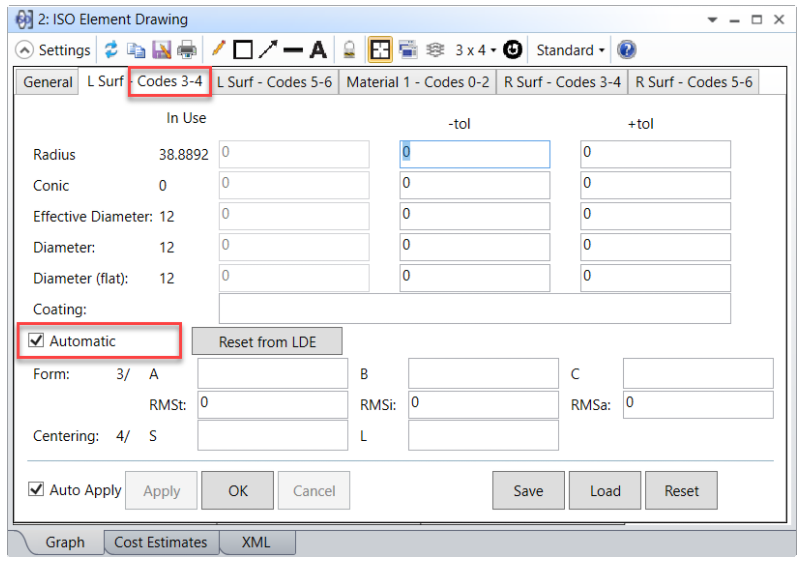Select the arrow draw tool
The image size is (809, 566).
pyautogui.click(x=268, y=50)
